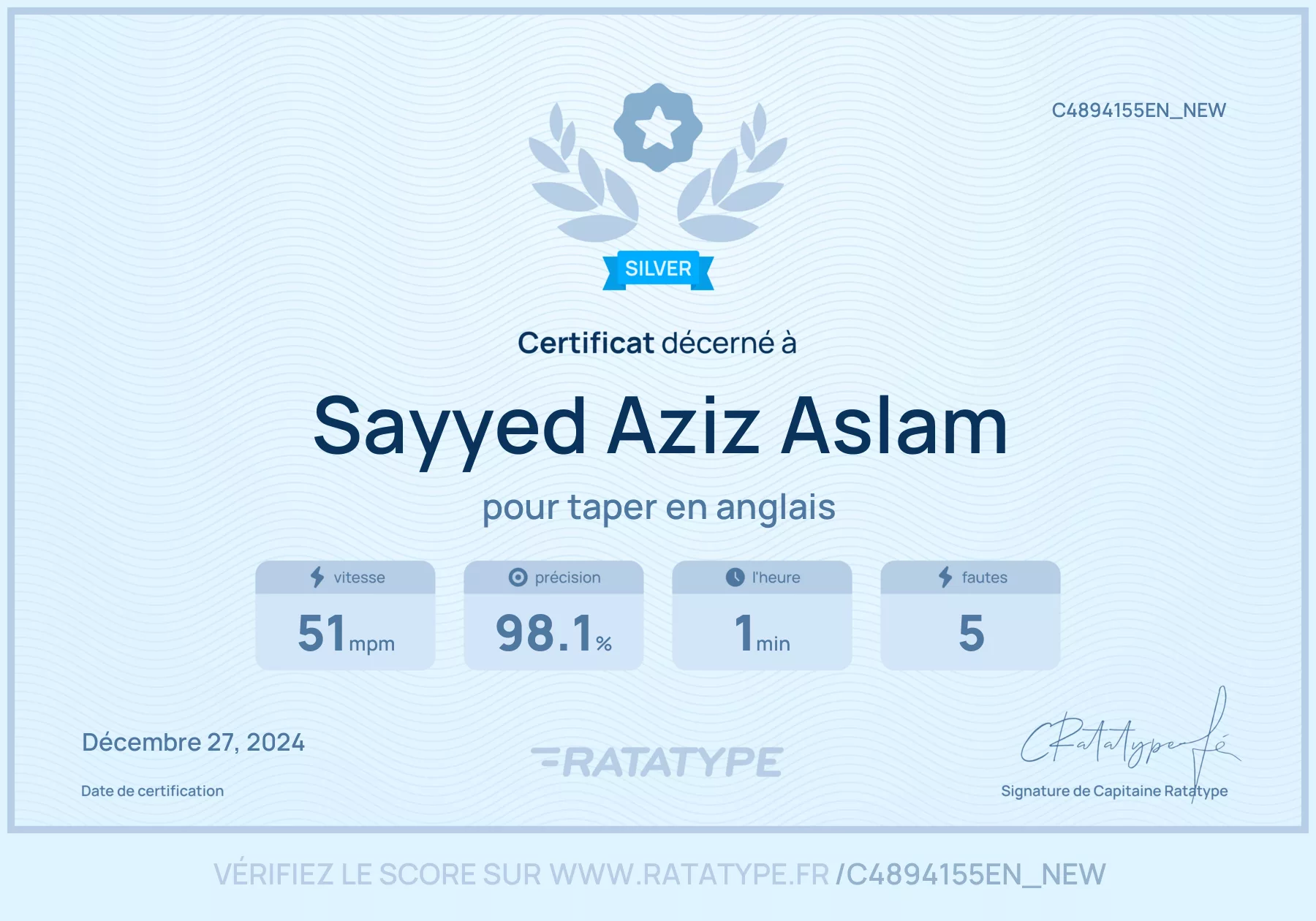Click the certificate ID C4894155EN_NEW at top right
The width and height of the screenshot is (1316, 921).
click(x=1138, y=110)
